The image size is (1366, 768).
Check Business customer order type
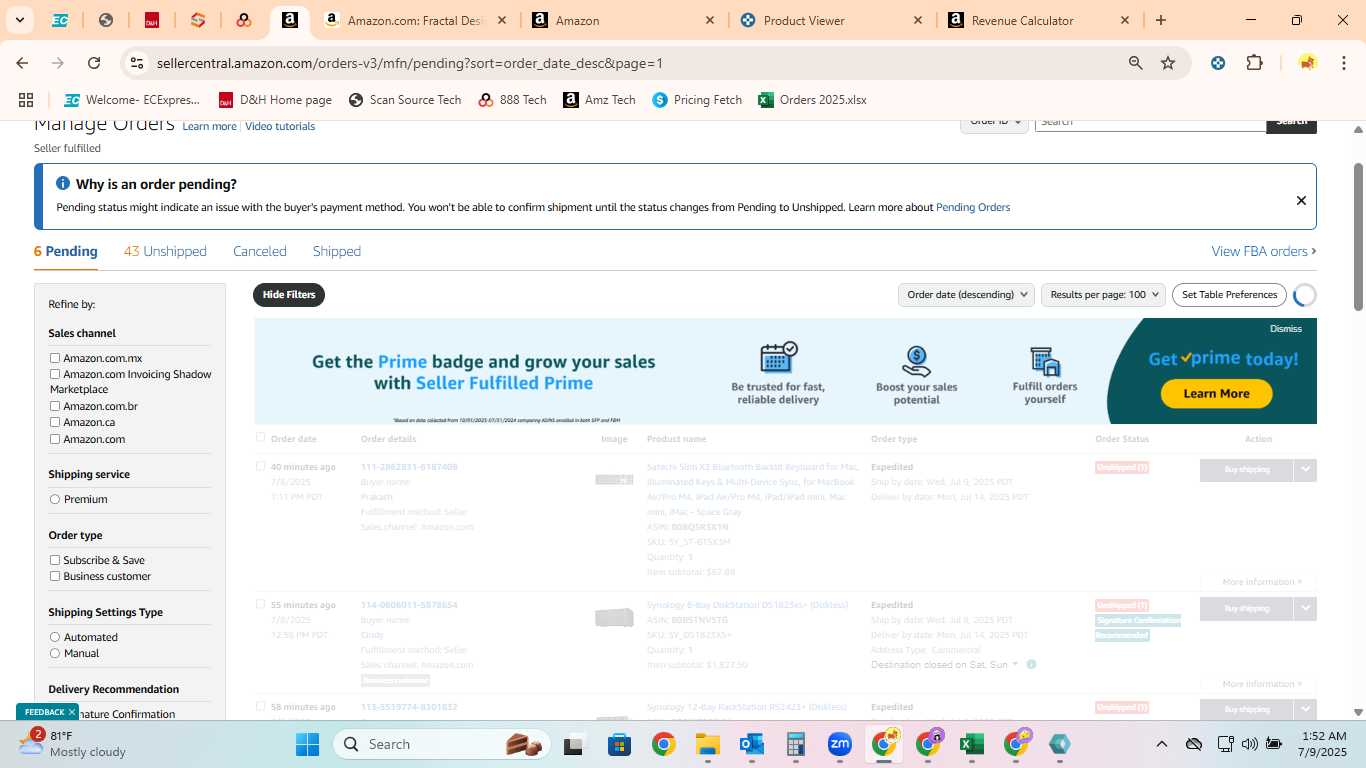(55, 576)
